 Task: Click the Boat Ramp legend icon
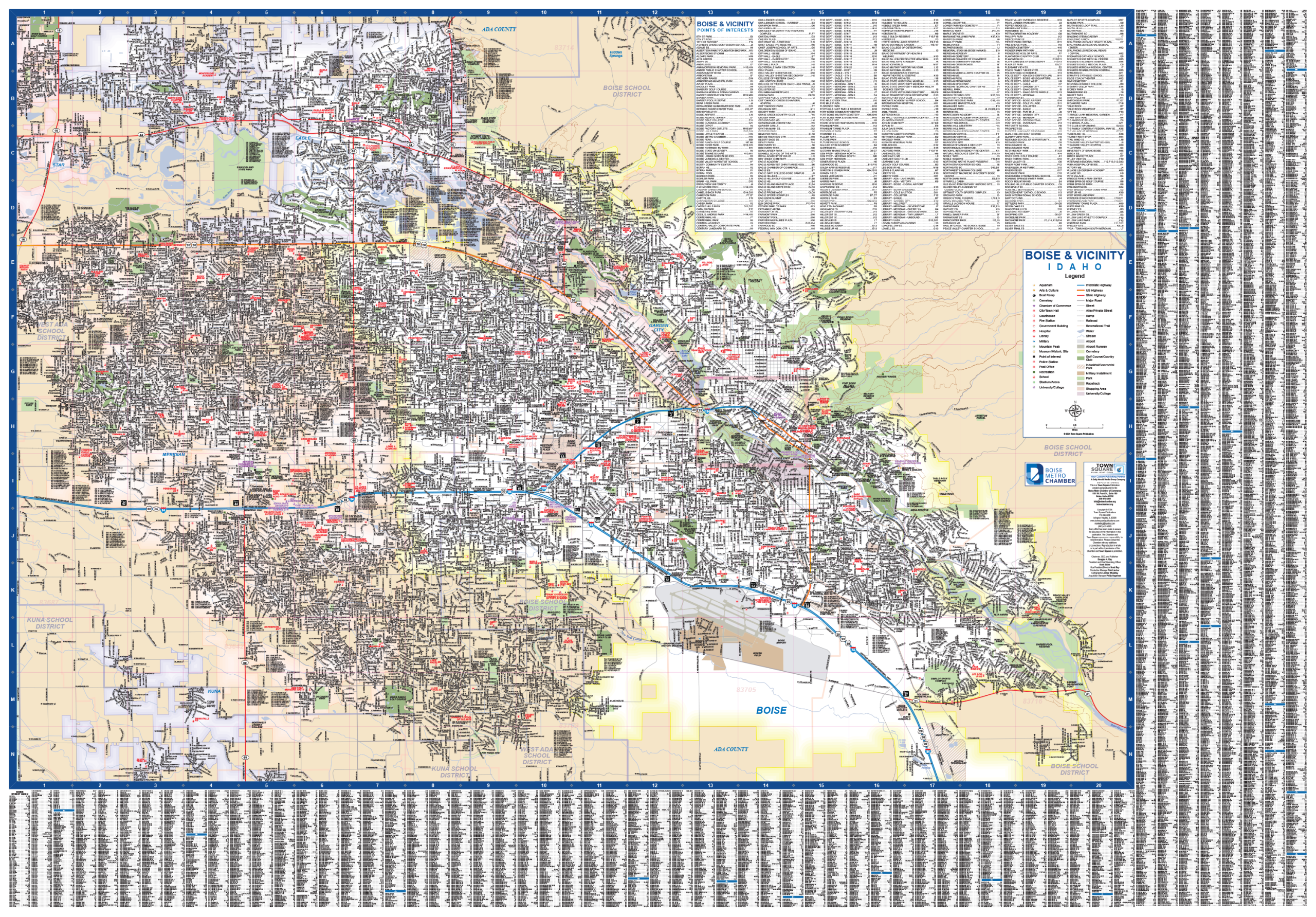1034,295
